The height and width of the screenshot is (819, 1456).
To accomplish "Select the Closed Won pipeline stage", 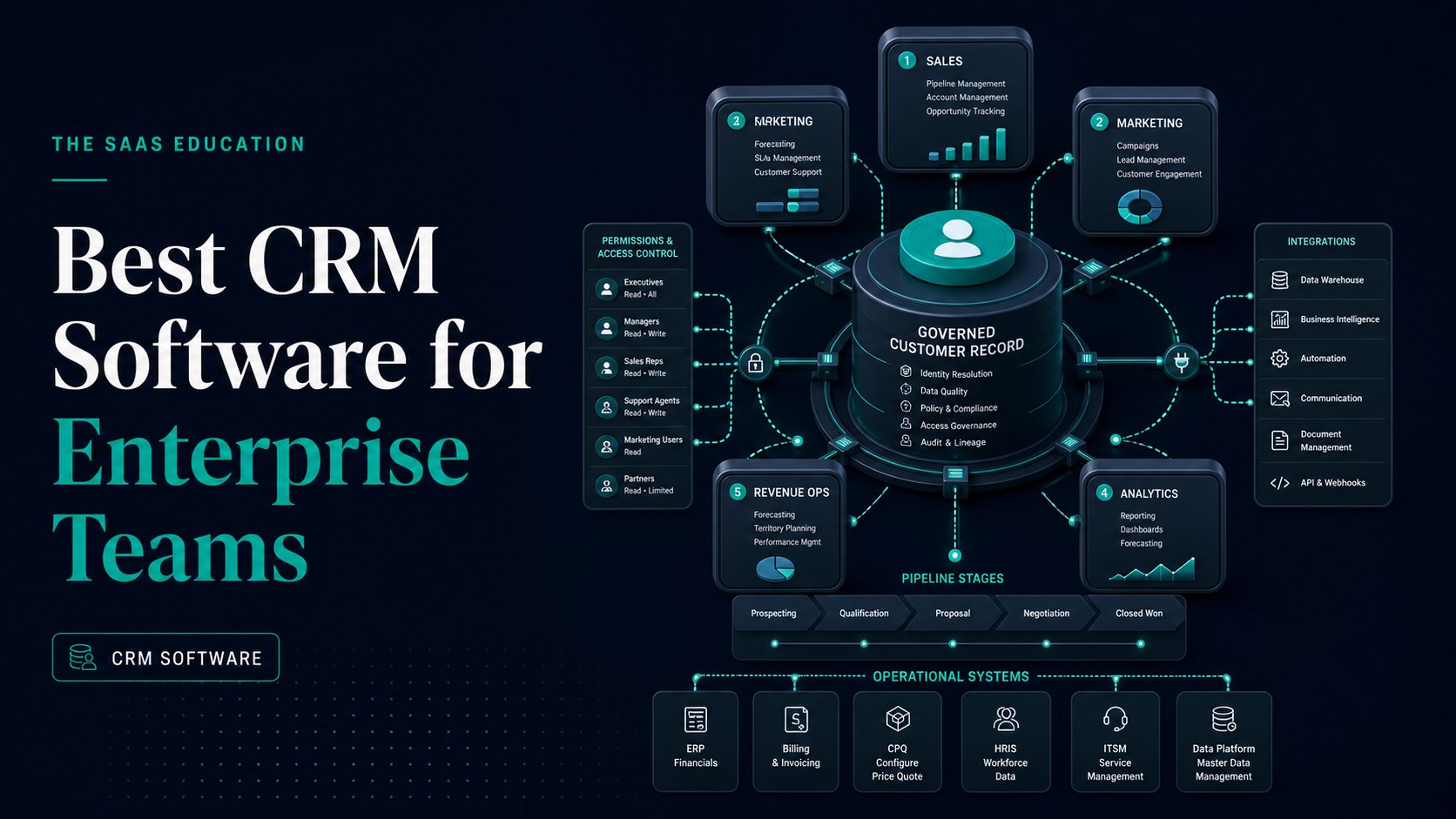I will coord(1139,614).
